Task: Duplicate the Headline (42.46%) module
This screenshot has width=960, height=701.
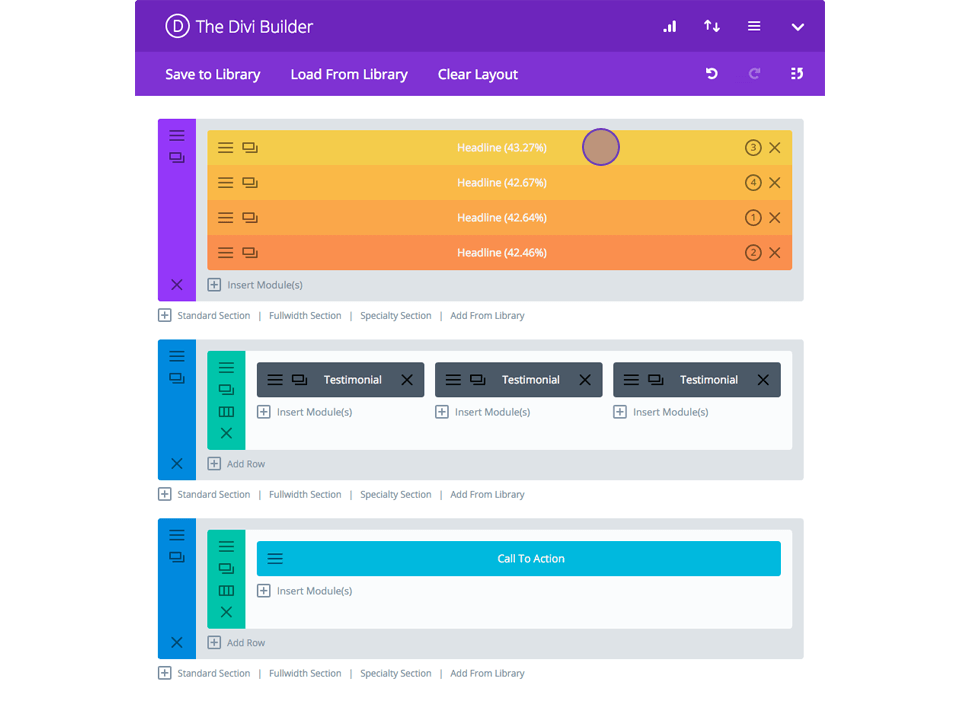Action: 249,252
